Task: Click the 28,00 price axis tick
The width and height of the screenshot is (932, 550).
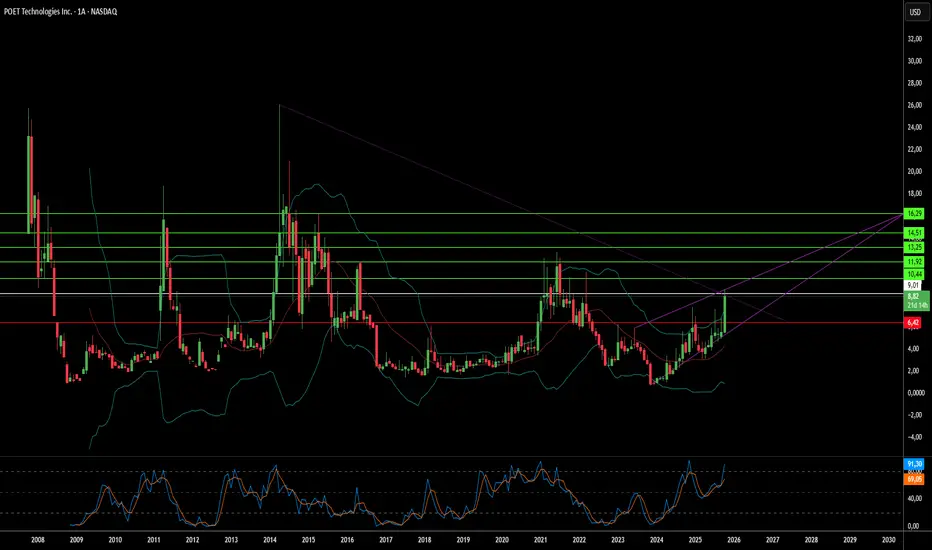Action: click(915, 83)
